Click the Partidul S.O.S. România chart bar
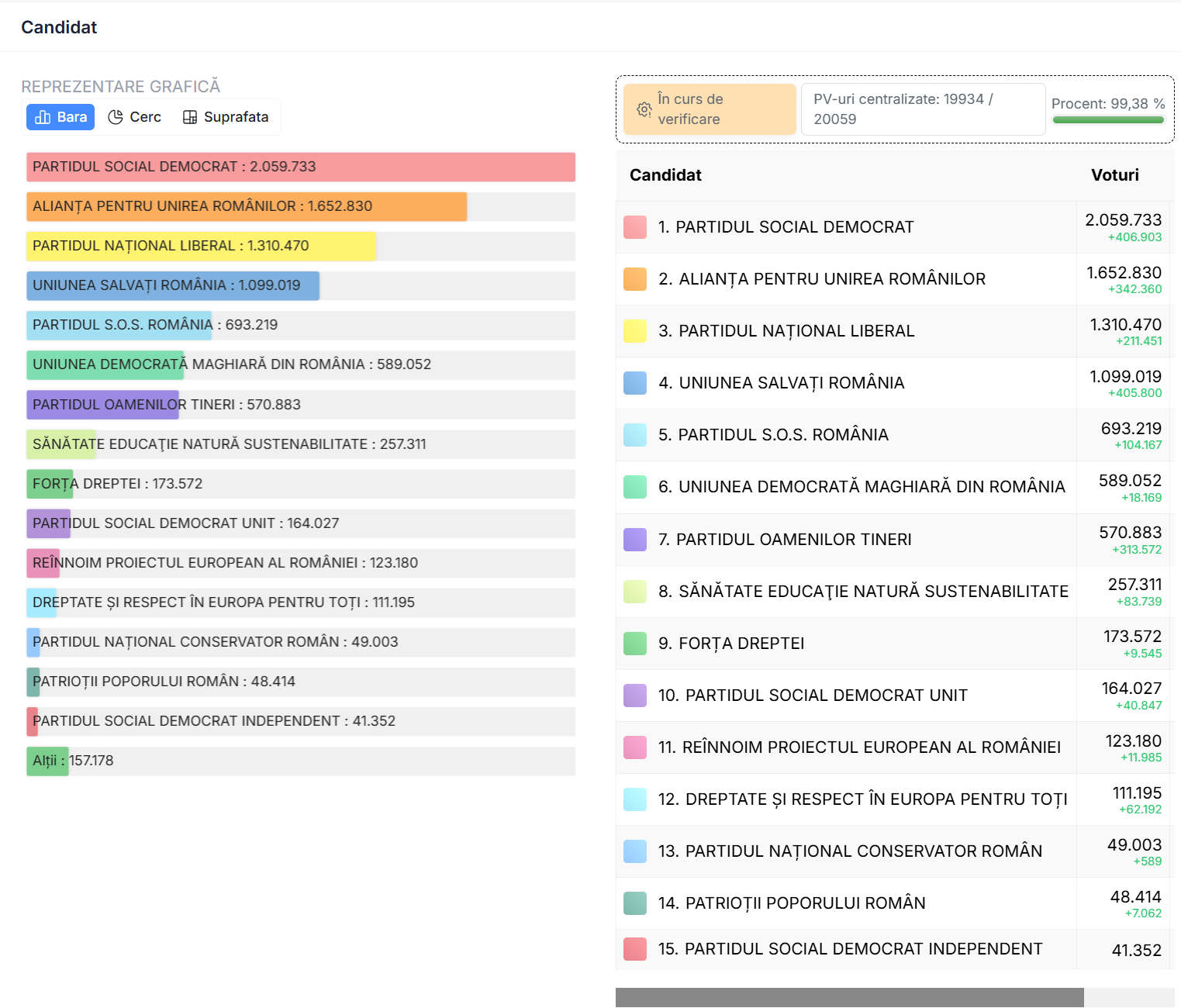Viewport: 1181px width, 1008px height. pyautogui.click(x=119, y=325)
